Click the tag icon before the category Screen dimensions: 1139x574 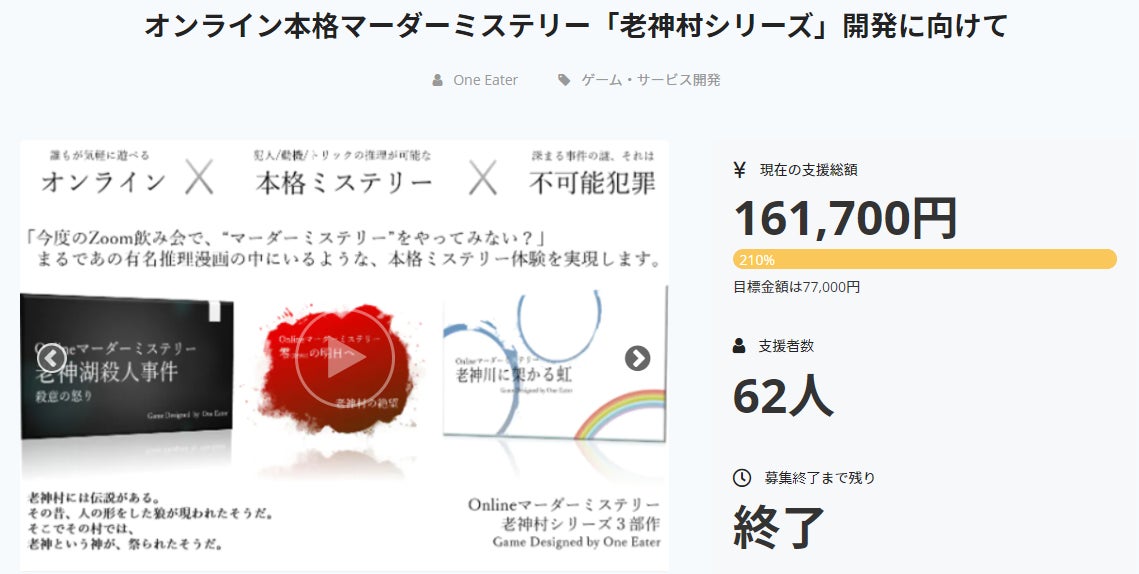tap(565, 80)
